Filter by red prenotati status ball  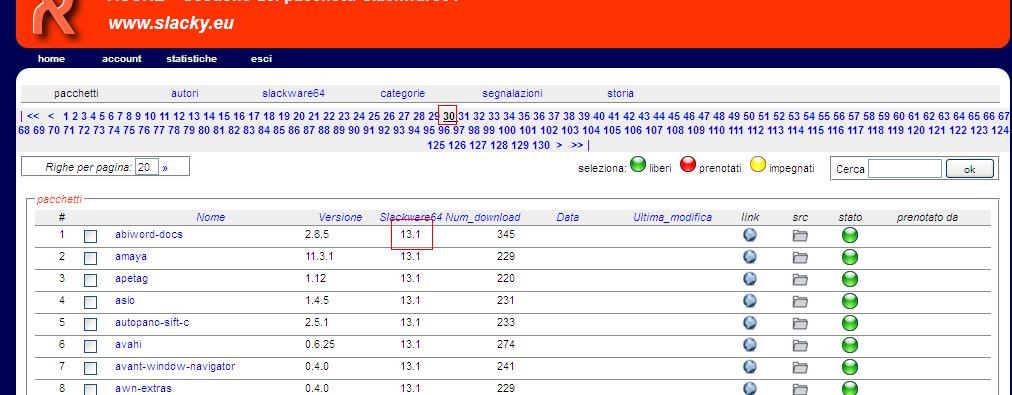[x=688, y=165]
